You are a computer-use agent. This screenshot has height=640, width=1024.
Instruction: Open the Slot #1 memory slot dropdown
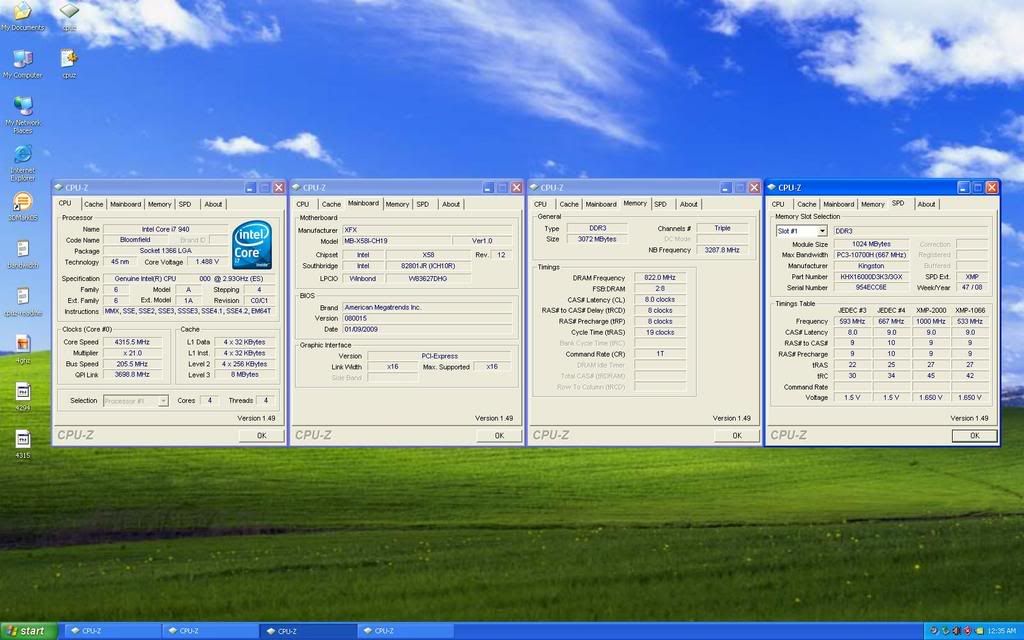822,231
